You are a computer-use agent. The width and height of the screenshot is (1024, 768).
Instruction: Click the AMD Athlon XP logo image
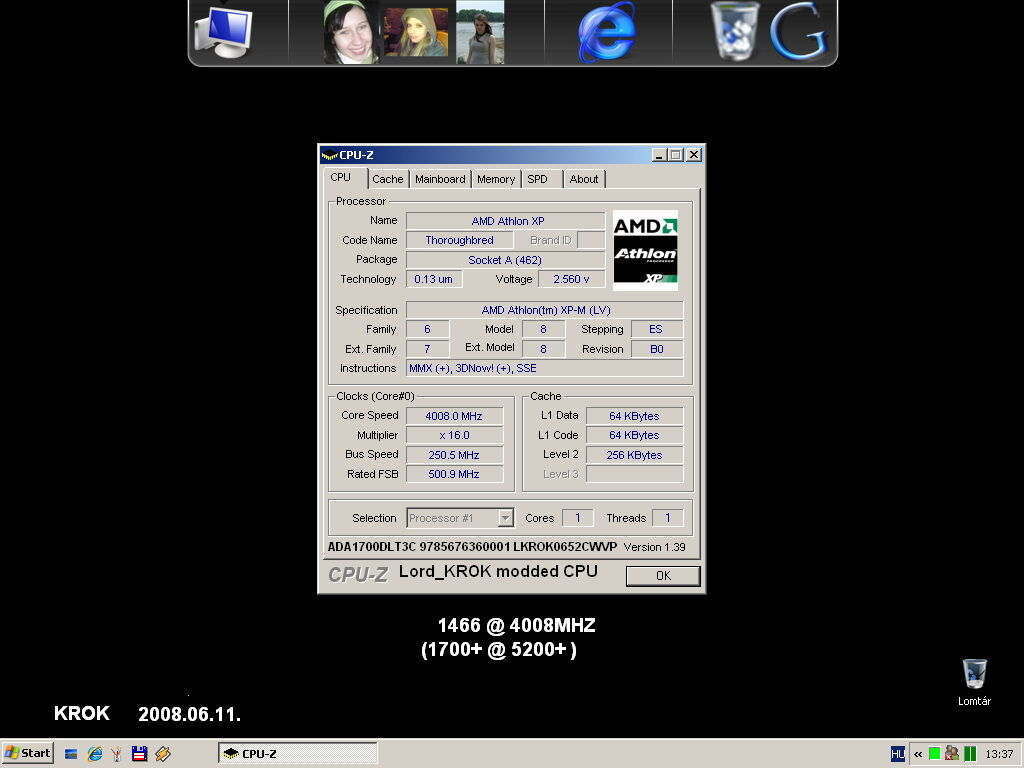point(645,250)
